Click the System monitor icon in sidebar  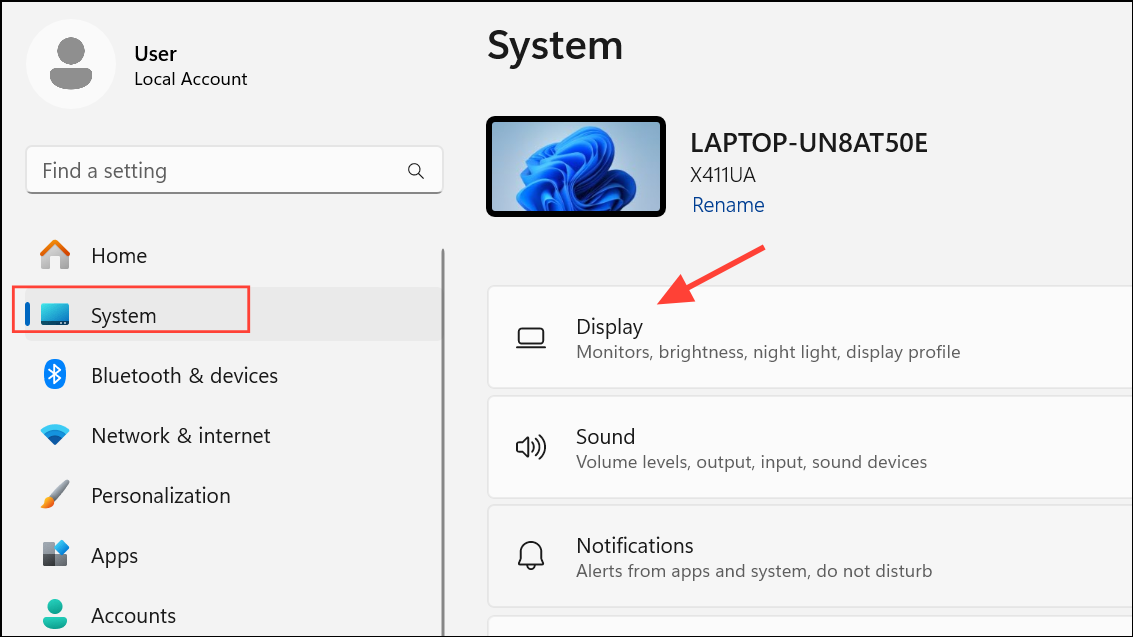point(55,314)
